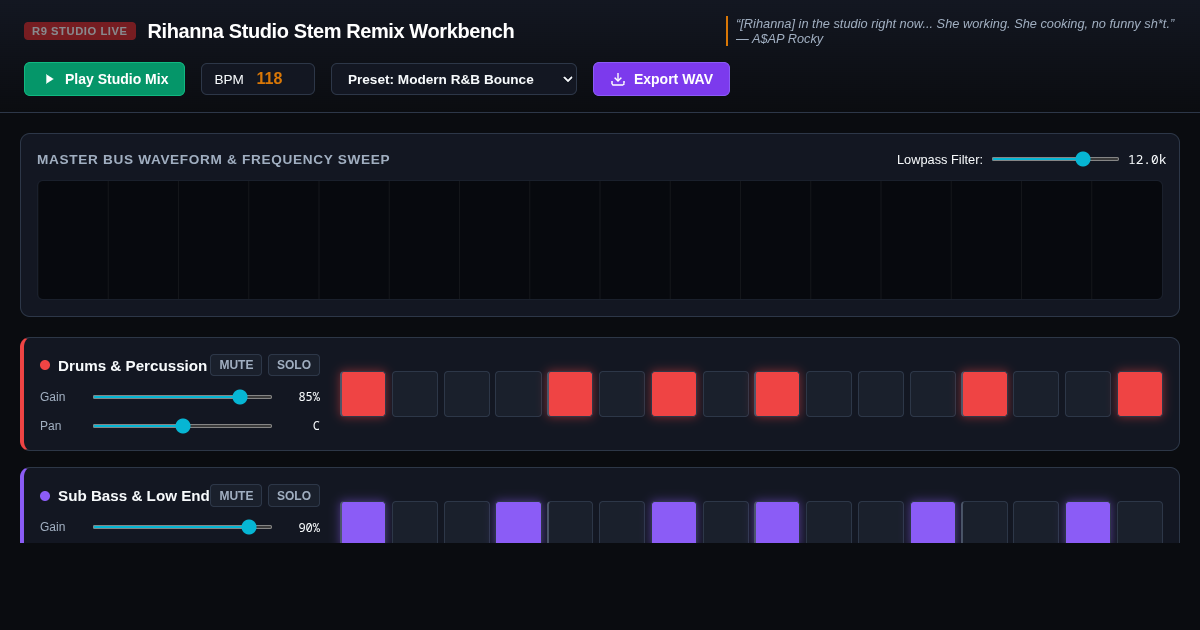Screen dimensions: 1200x630
Task: Toggle step 15 of the Sub Bass sequencer
Action: click(1088, 522)
